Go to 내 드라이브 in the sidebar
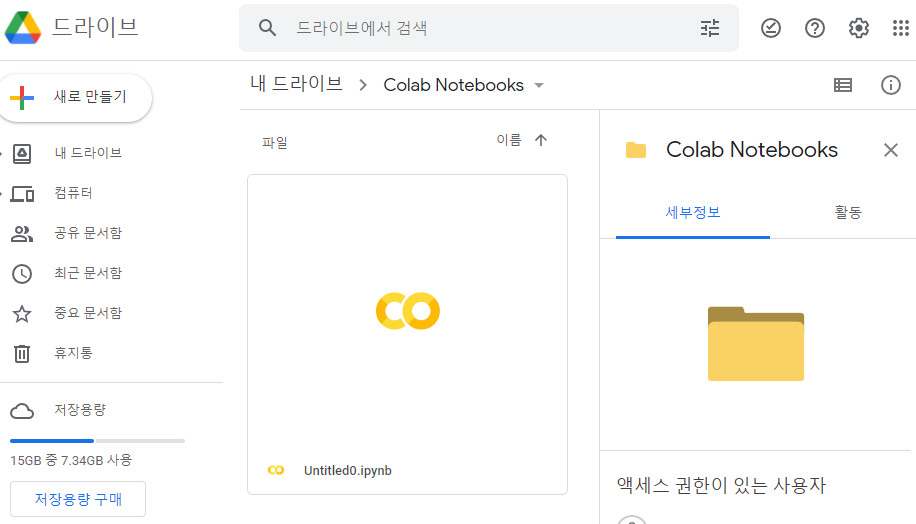 pos(88,153)
